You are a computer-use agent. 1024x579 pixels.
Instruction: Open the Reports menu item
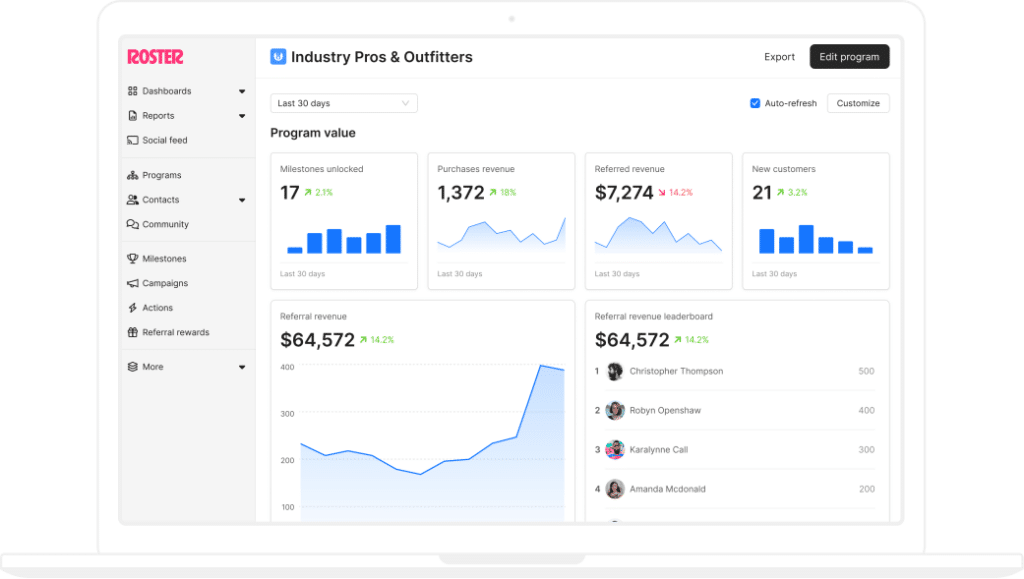pyautogui.click(x=160, y=115)
